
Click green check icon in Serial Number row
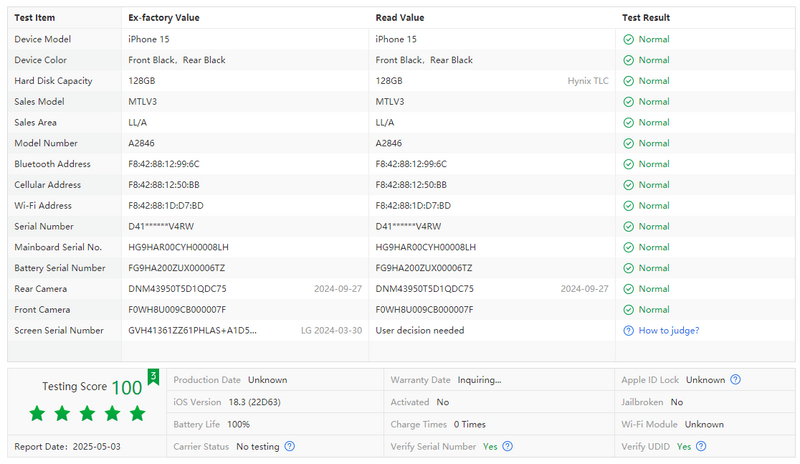pyautogui.click(x=629, y=227)
